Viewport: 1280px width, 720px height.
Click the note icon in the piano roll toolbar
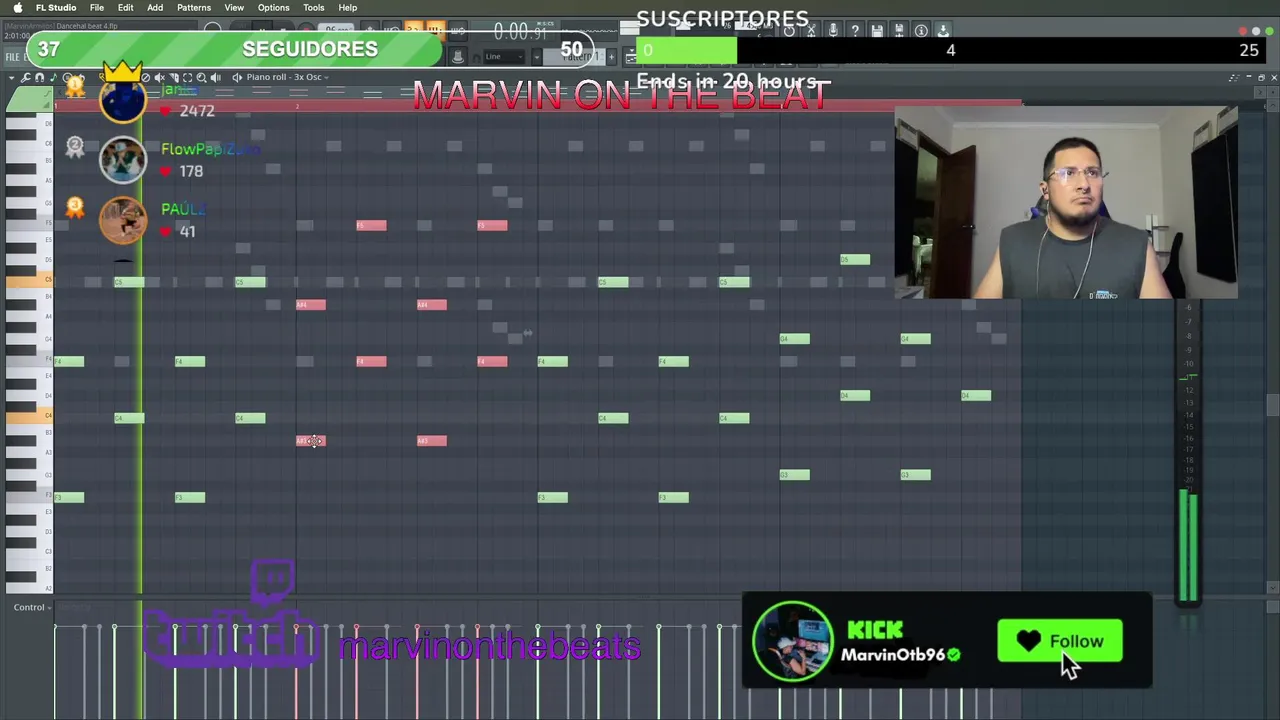(53, 77)
